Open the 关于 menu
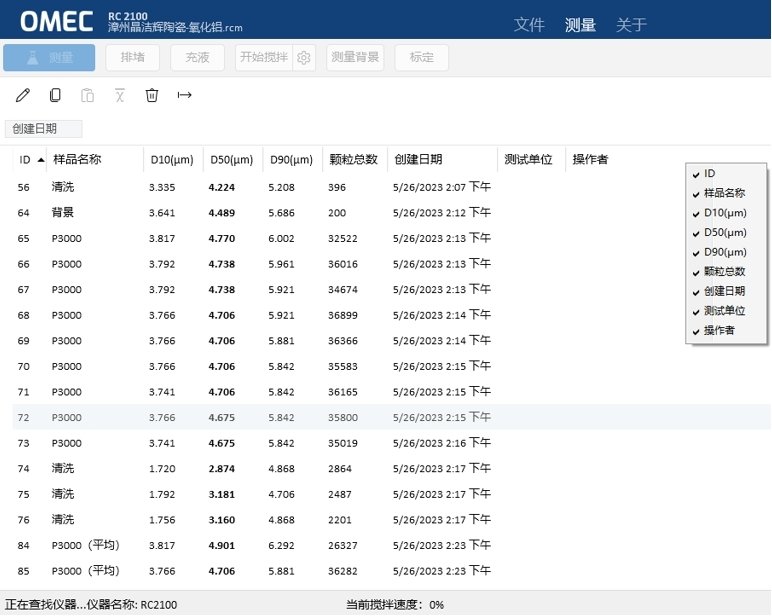 pos(631,25)
